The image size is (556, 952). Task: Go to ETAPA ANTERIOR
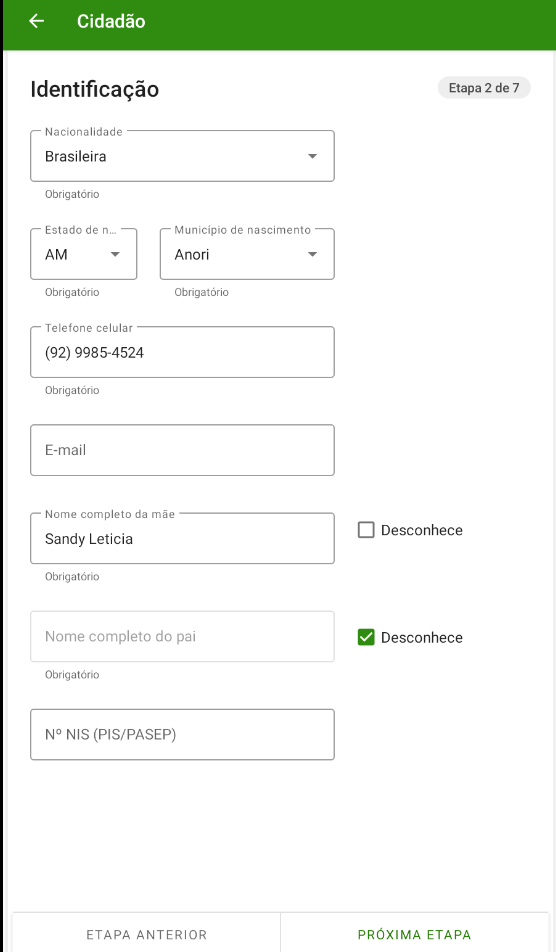(x=146, y=934)
